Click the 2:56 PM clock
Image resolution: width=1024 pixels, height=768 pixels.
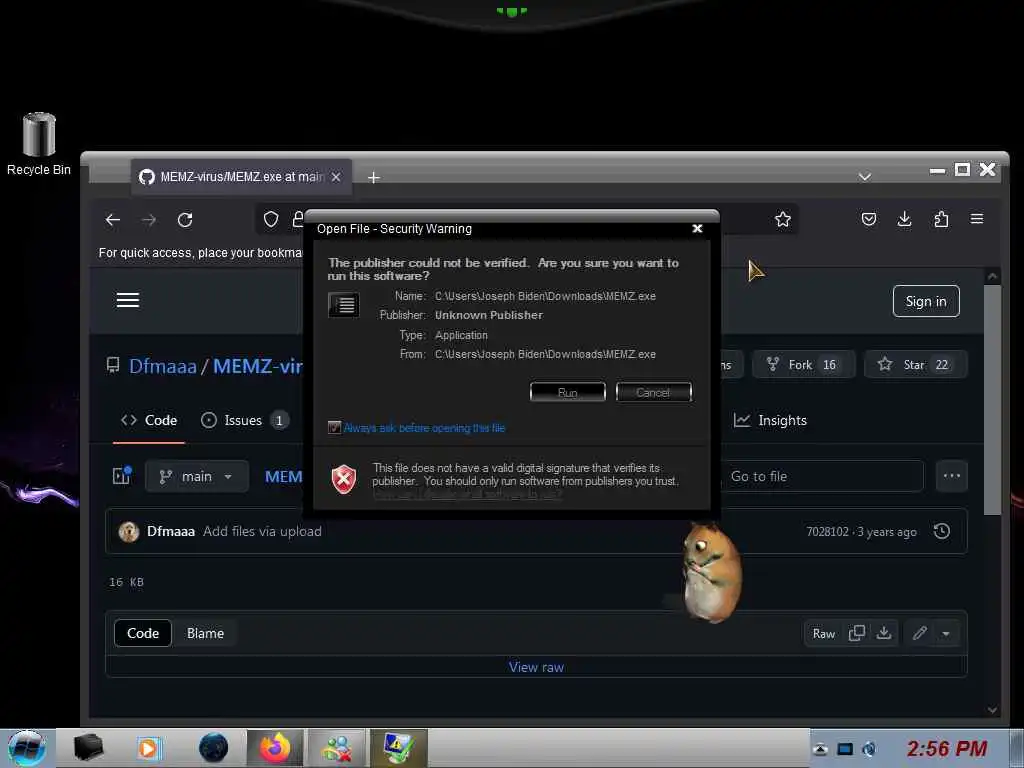[x=946, y=748]
